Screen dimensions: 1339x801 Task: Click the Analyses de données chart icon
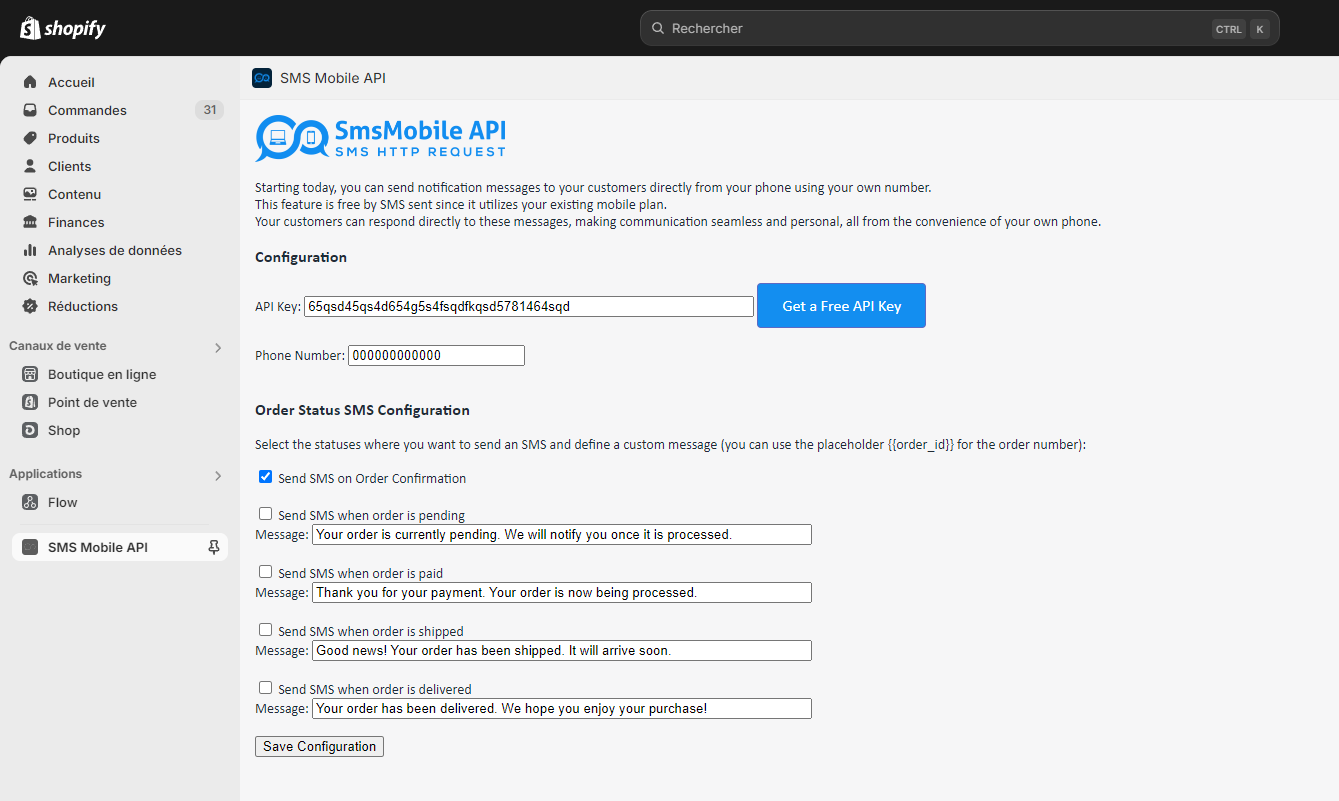click(x=30, y=250)
